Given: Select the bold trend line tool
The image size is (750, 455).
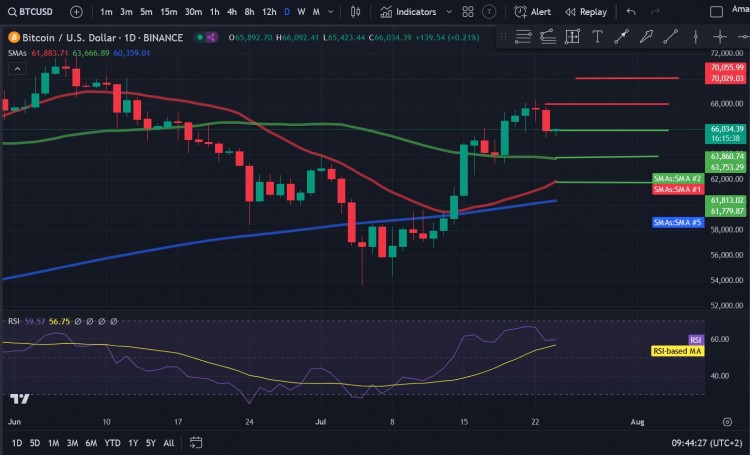Looking at the screenshot, I should [621, 36].
